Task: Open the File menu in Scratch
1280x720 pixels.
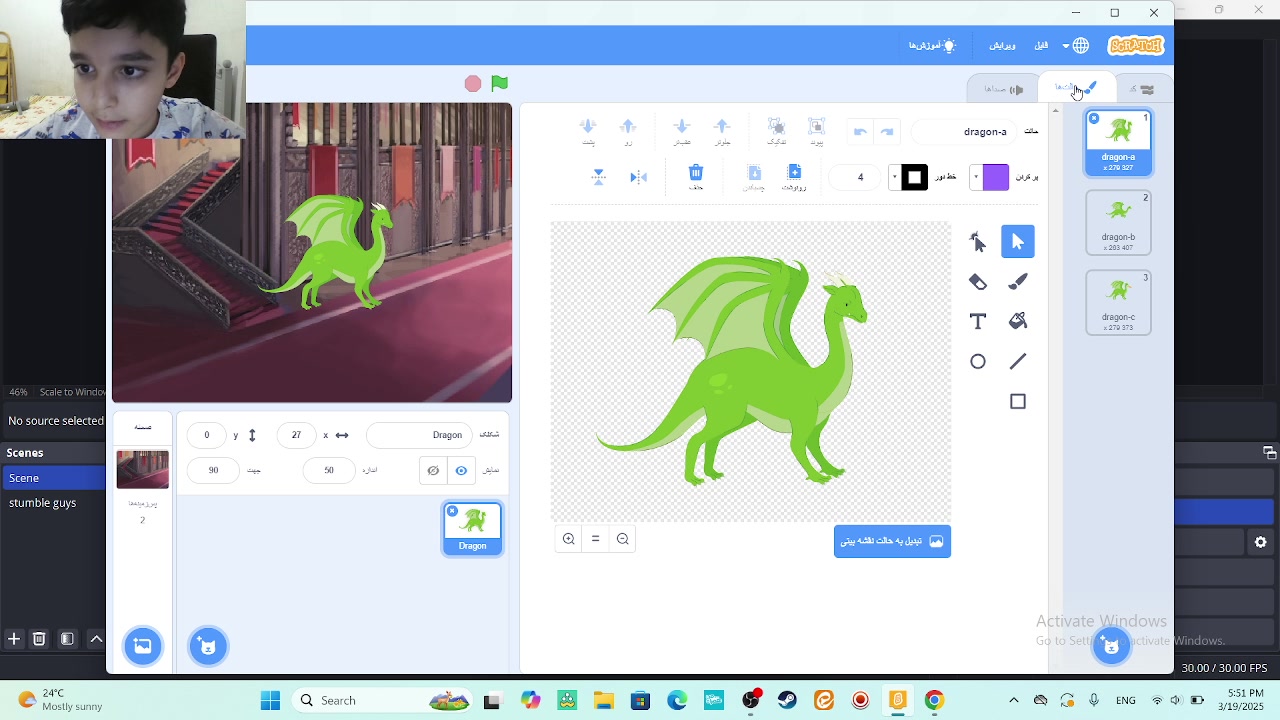Action: 1041,46
